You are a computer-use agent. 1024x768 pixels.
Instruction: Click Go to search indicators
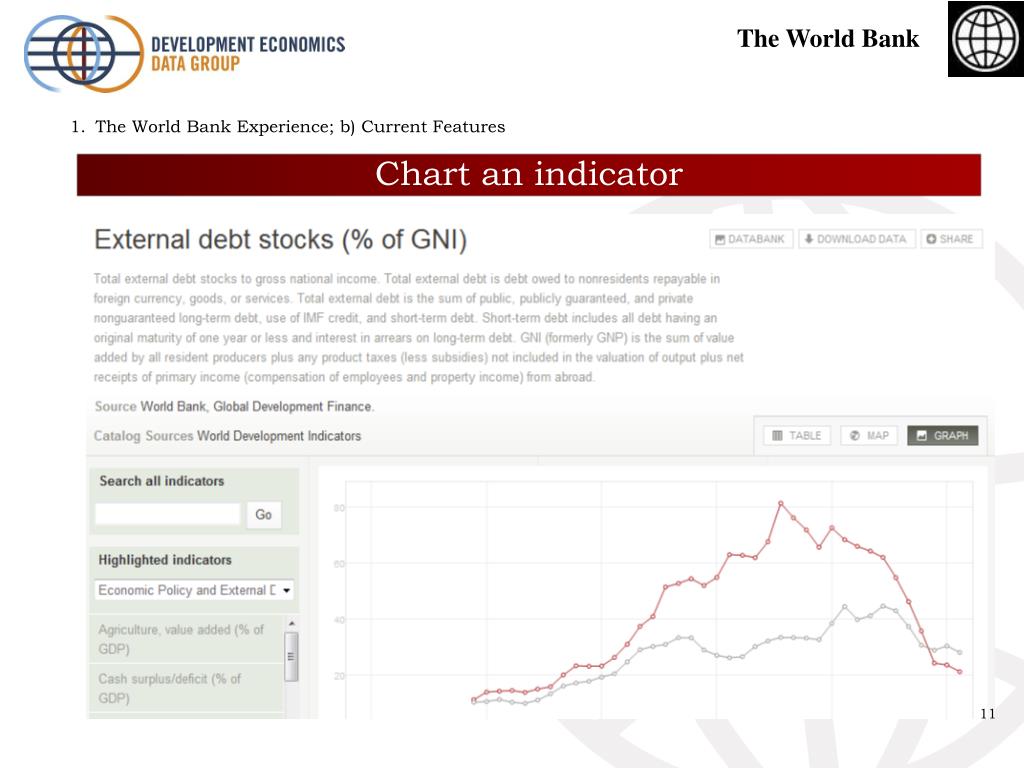[264, 515]
